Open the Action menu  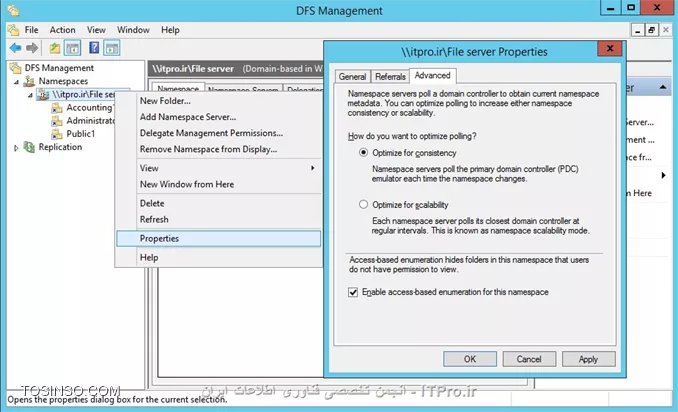[62, 30]
